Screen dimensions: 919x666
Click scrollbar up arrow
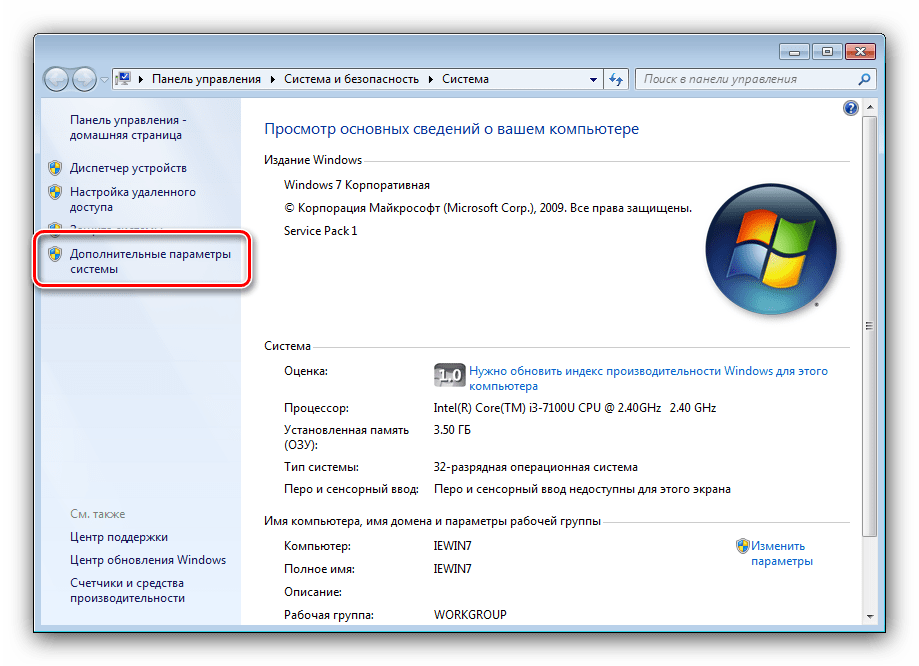tap(870, 107)
